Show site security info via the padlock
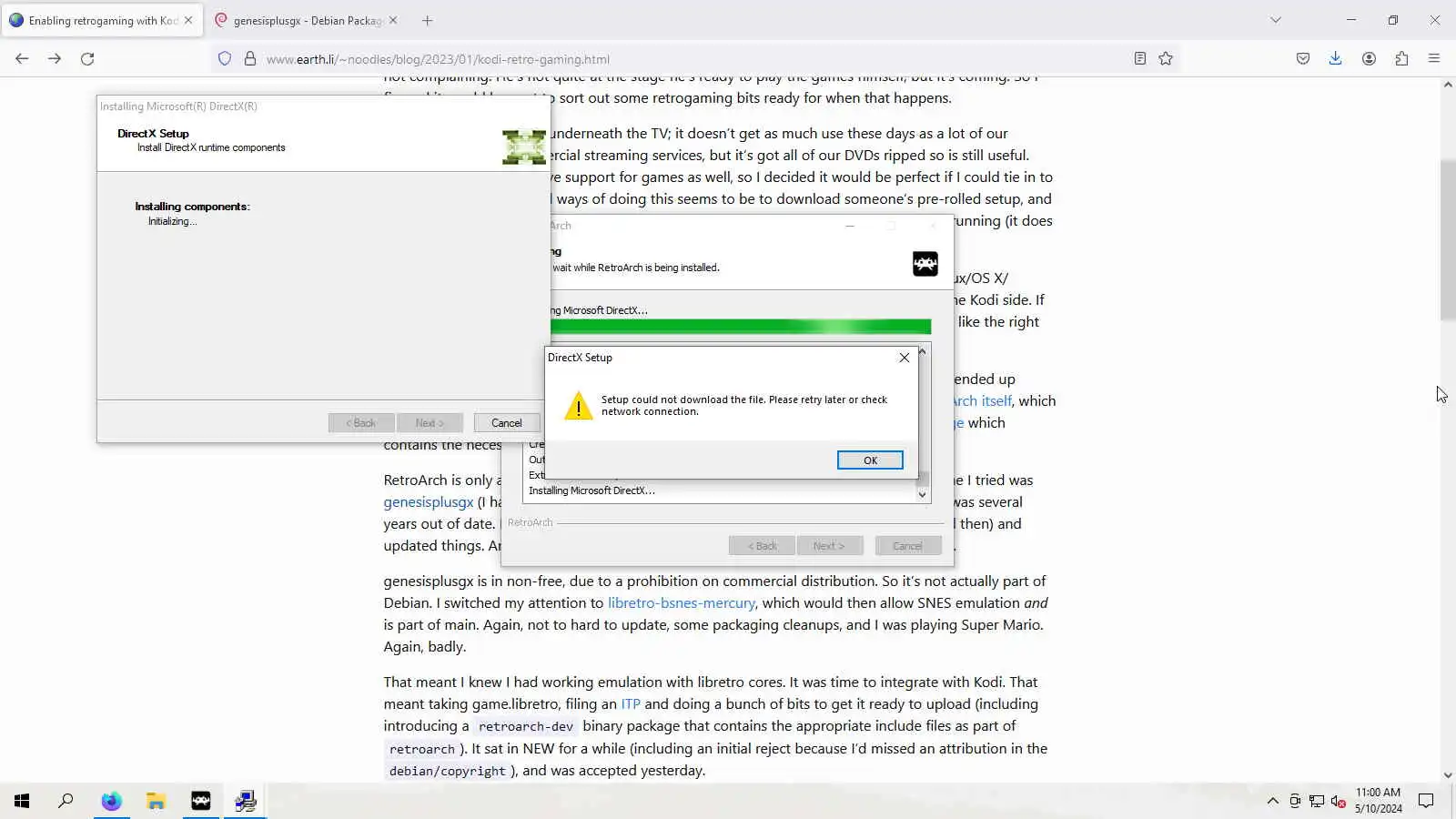The width and height of the screenshot is (1456, 819). (250, 59)
